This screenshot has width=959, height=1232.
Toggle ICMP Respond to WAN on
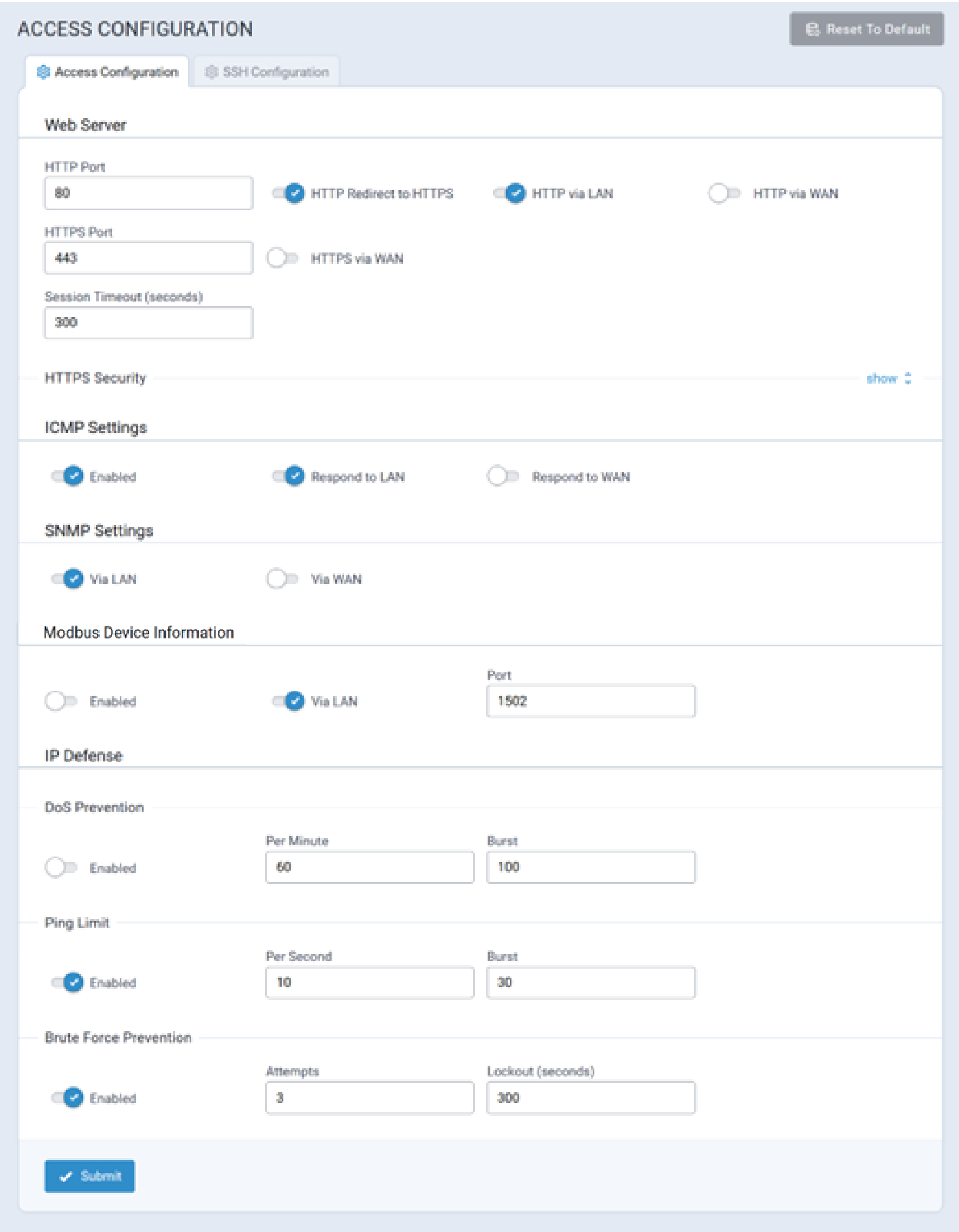pyautogui.click(x=503, y=476)
